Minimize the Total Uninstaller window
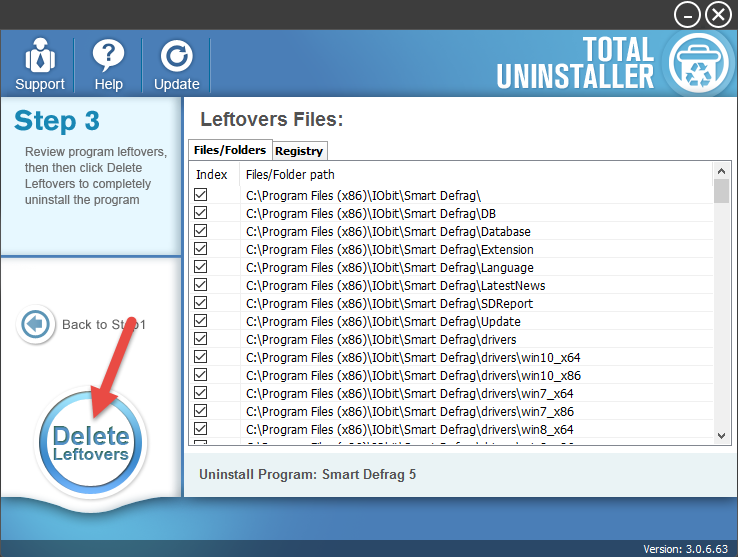 pos(687,15)
